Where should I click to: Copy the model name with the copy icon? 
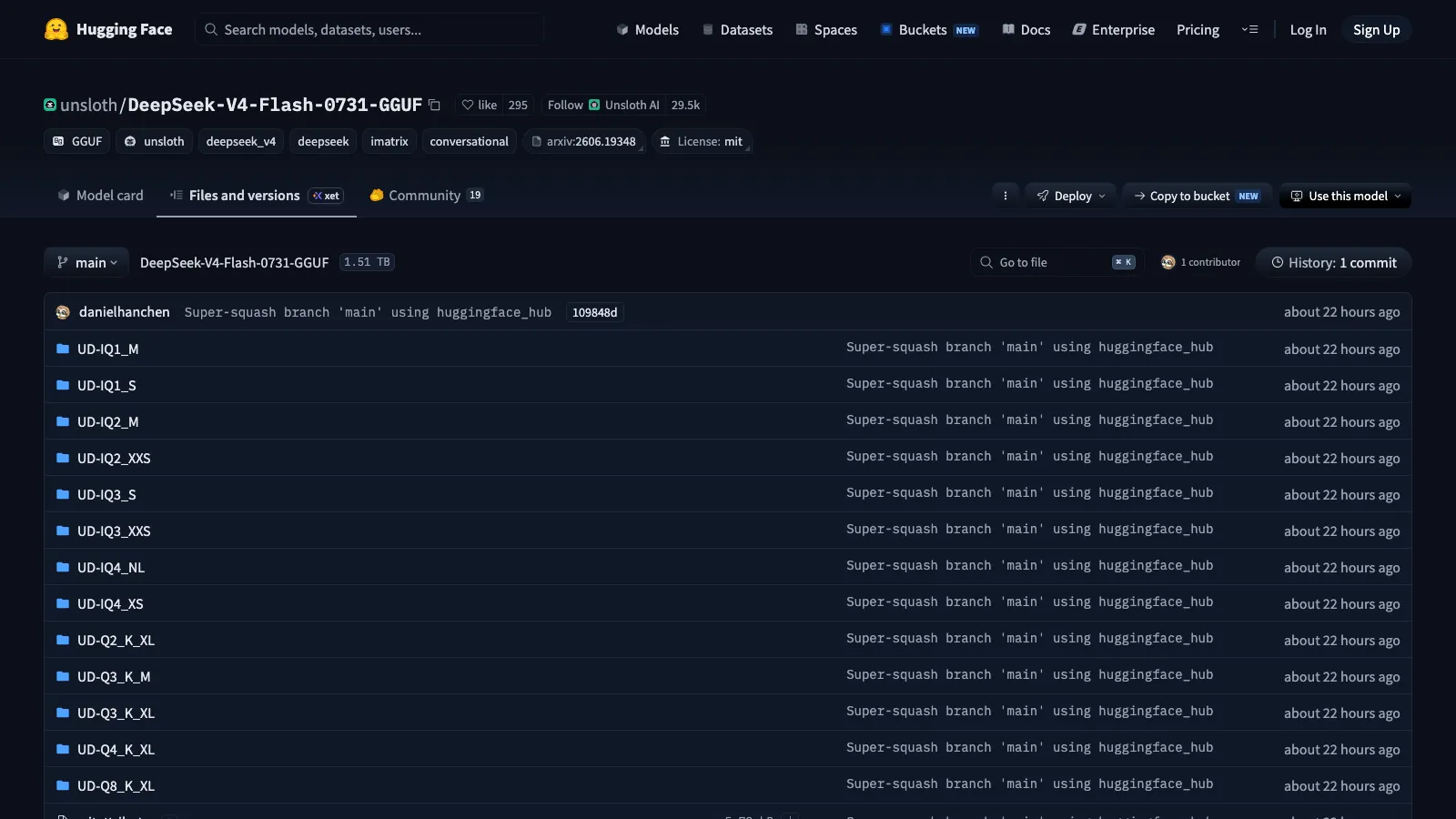(435, 106)
